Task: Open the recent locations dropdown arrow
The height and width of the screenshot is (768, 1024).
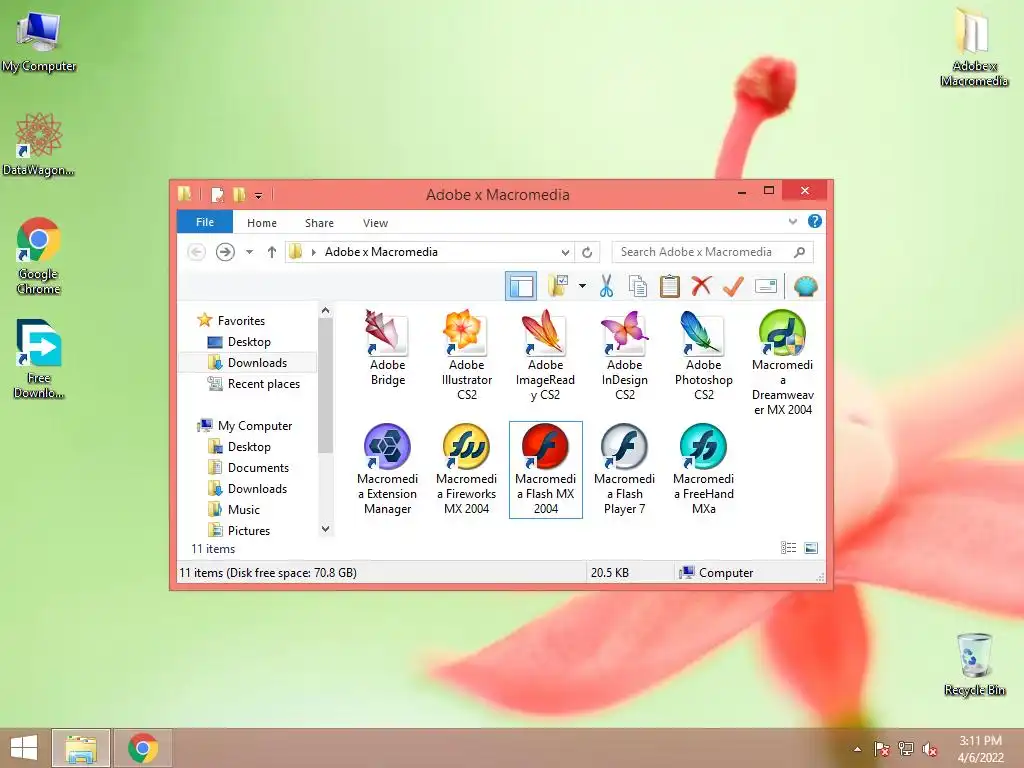Action: pos(249,252)
